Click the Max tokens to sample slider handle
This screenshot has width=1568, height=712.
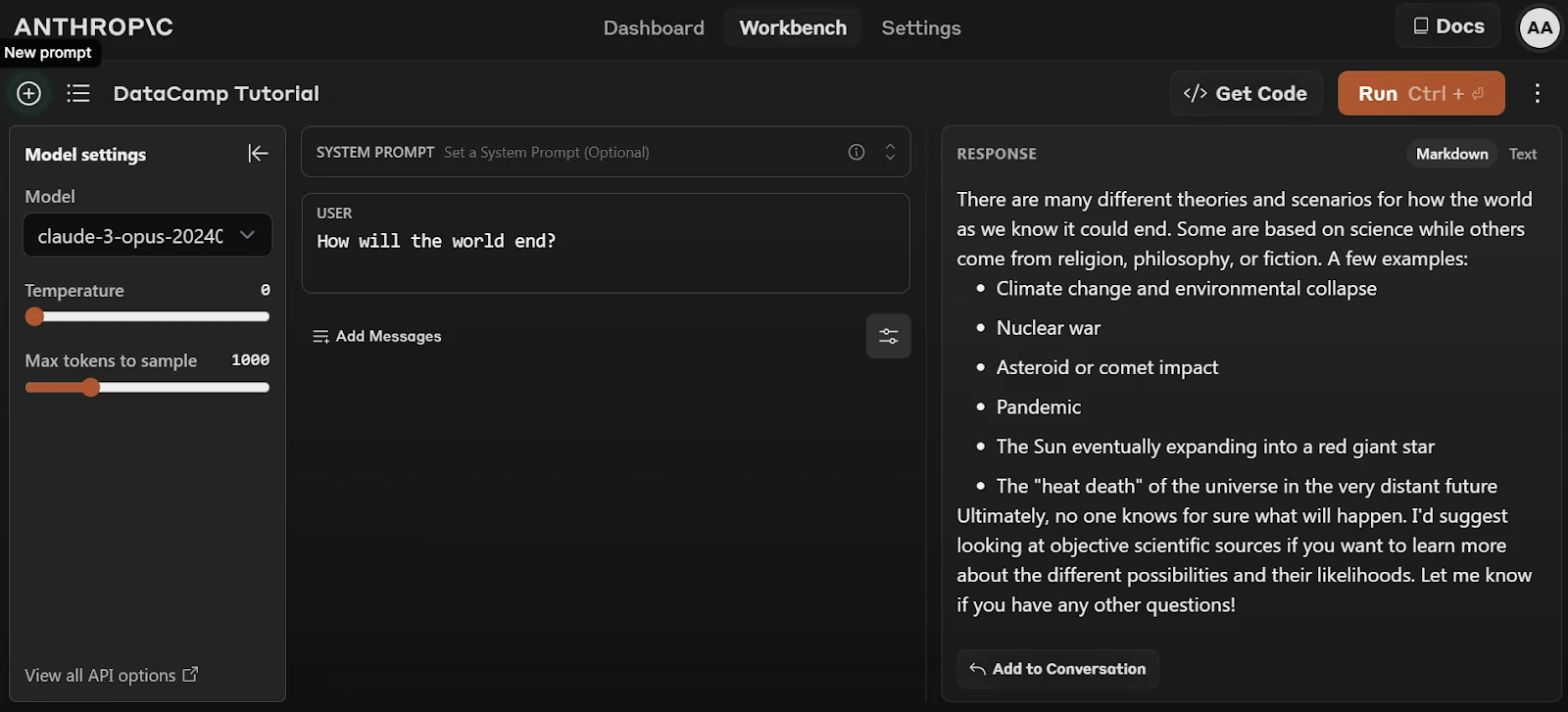coord(91,387)
